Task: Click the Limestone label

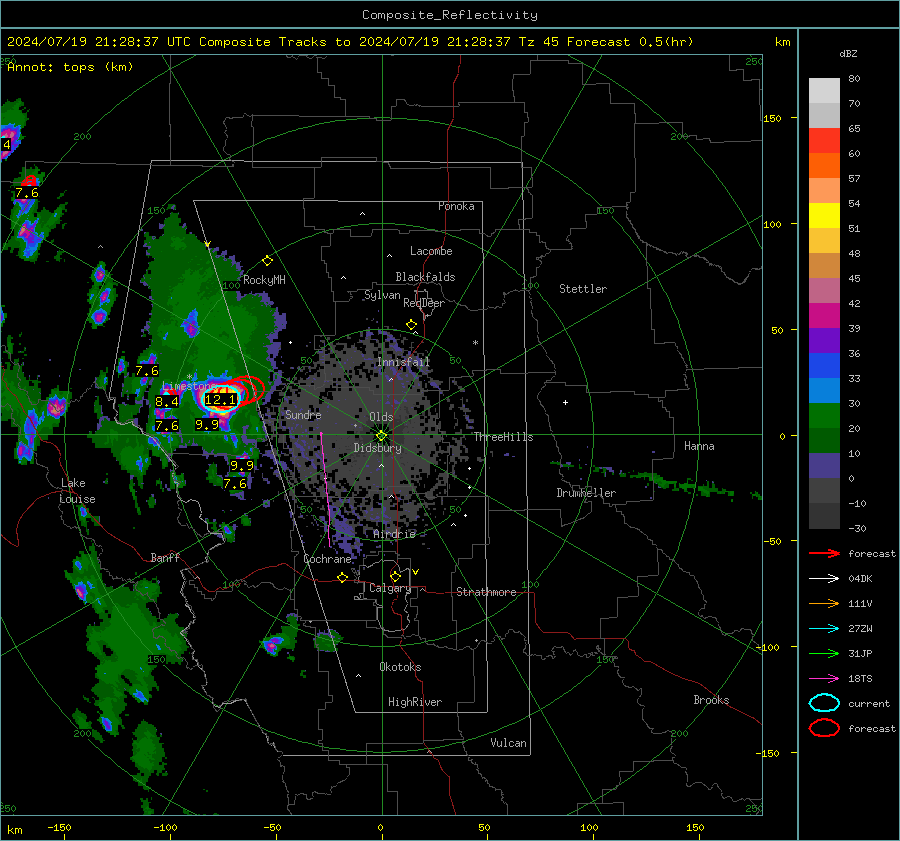Action: [189, 386]
